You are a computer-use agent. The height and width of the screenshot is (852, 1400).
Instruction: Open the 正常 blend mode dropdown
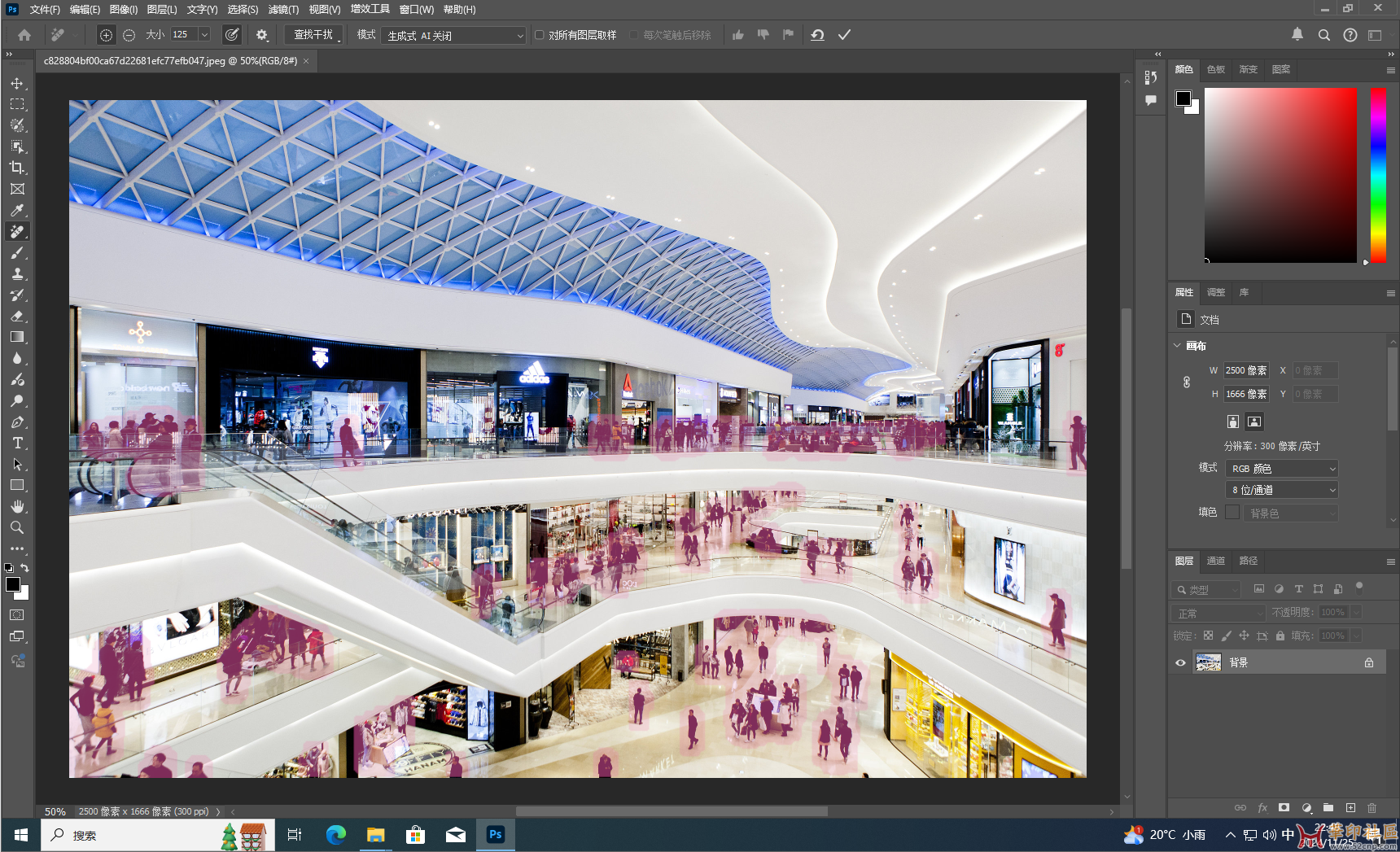click(1219, 613)
